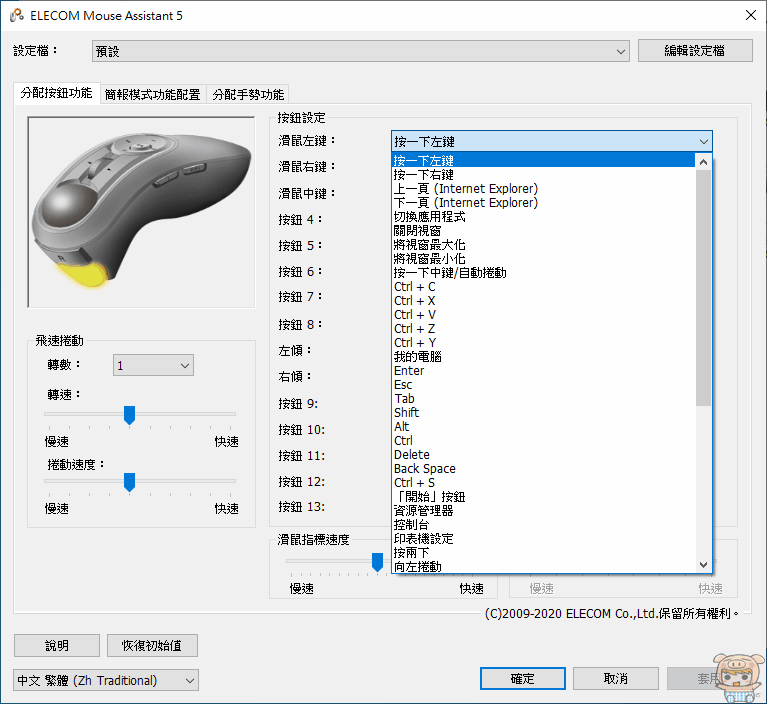This screenshot has width=767, height=704.
Task: Switch to the 簡報模式功能配置 tab
Action: point(153,94)
